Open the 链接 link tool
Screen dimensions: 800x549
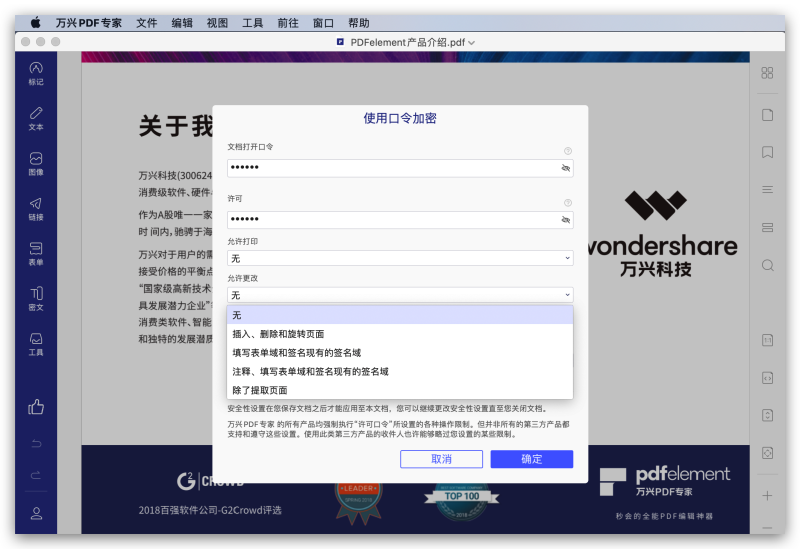[x=36, y=209]
